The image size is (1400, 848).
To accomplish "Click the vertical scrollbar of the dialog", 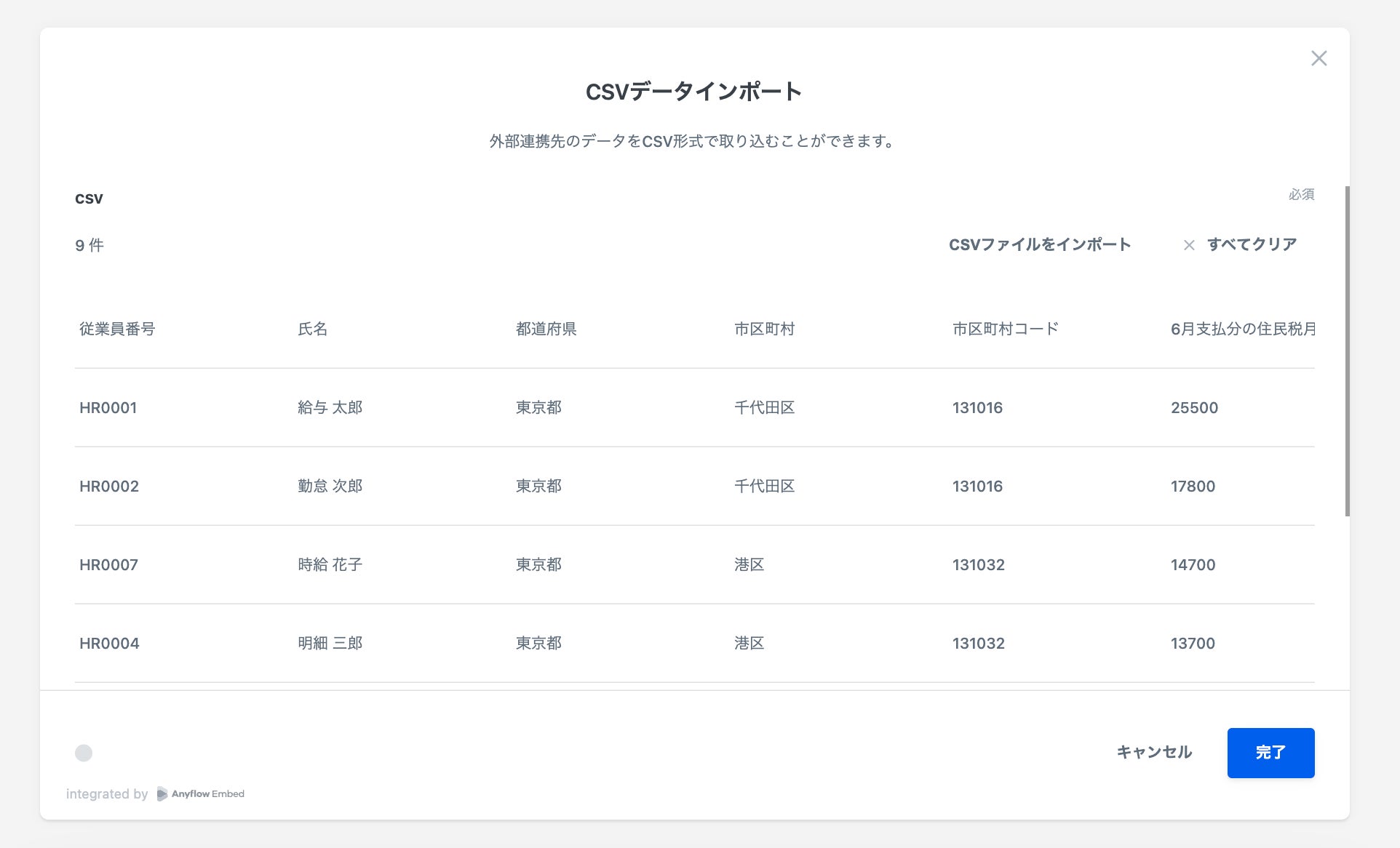I will click(x=1347, y=351).
